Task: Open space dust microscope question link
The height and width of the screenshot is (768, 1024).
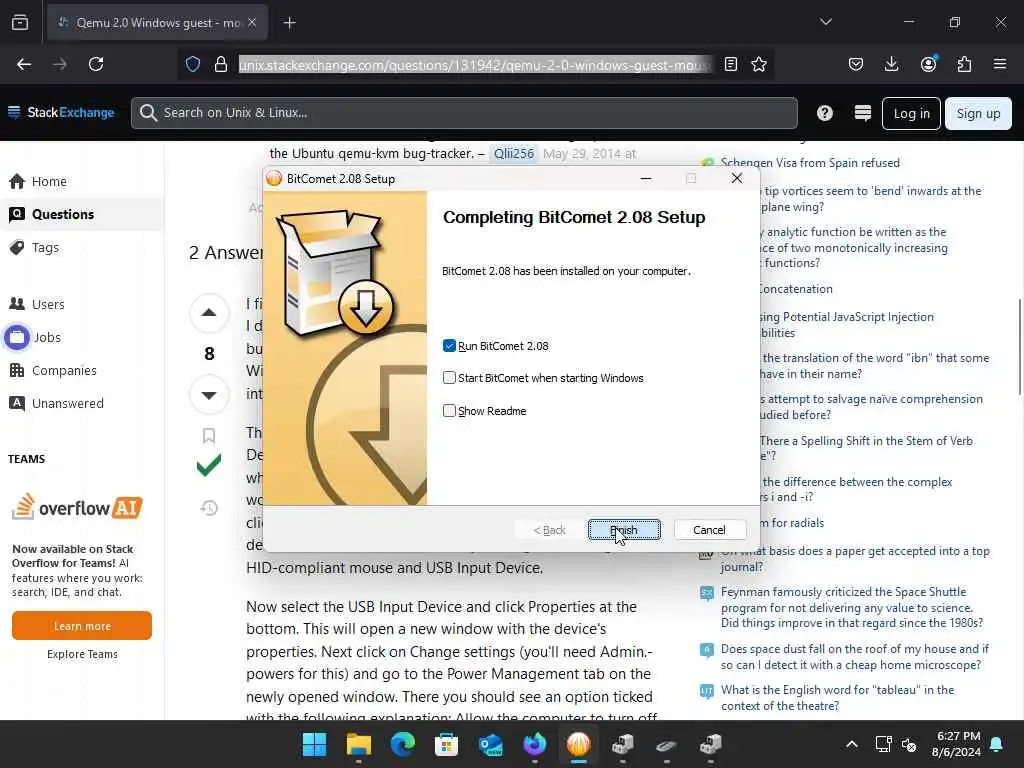Action: pyautogui.click(x=855, y=657)
